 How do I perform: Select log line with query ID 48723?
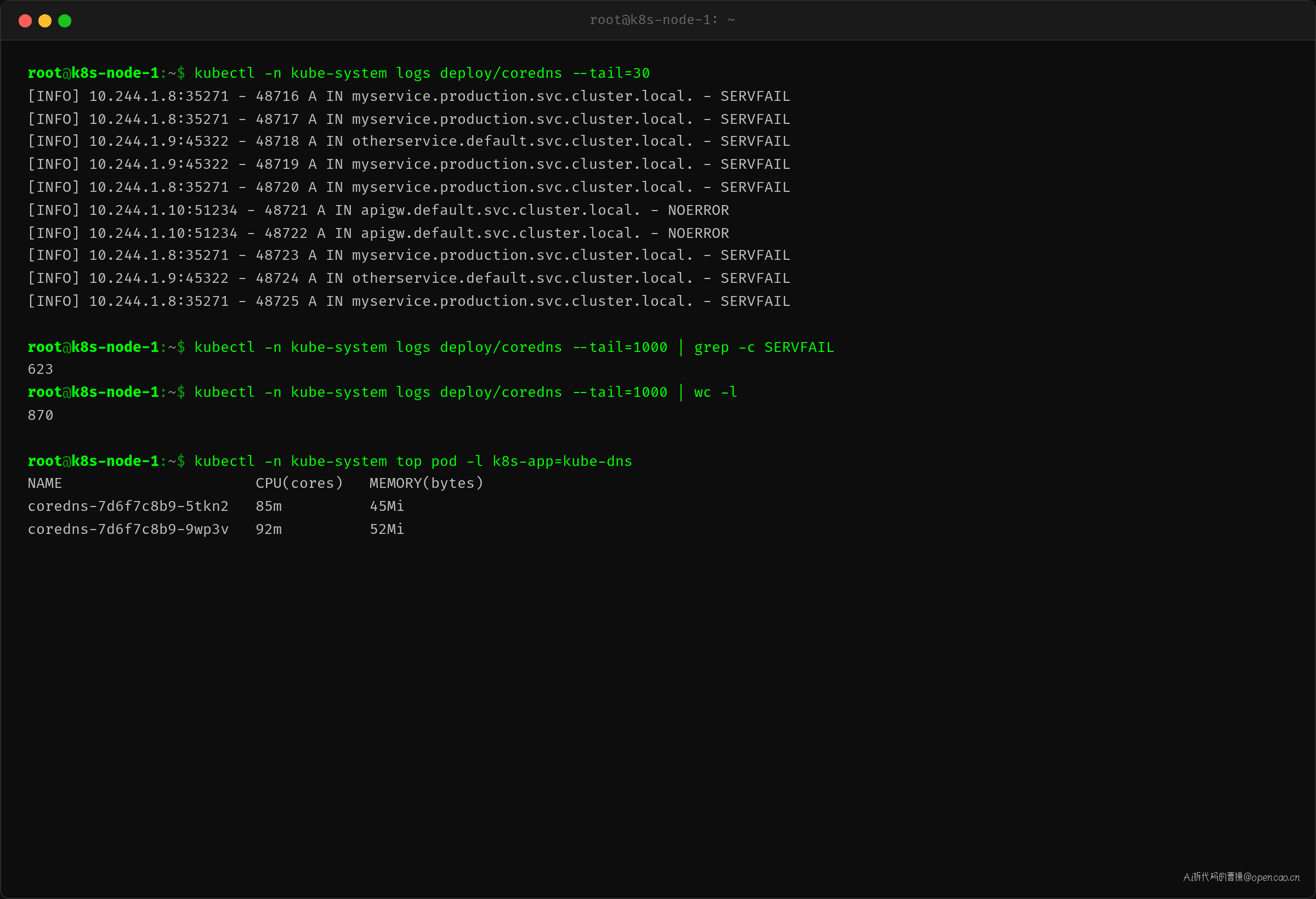409,255
